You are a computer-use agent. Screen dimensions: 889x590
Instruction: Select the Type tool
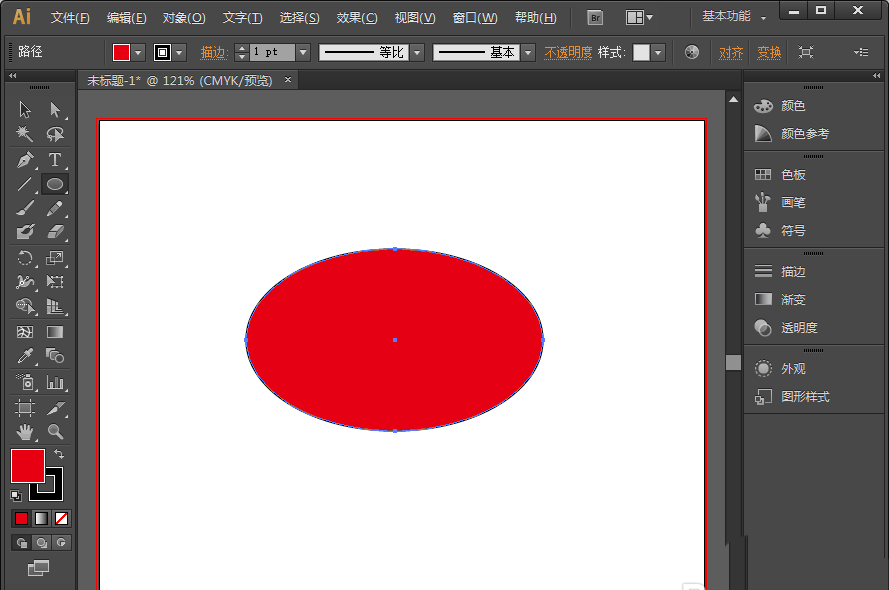pos(57,159)
